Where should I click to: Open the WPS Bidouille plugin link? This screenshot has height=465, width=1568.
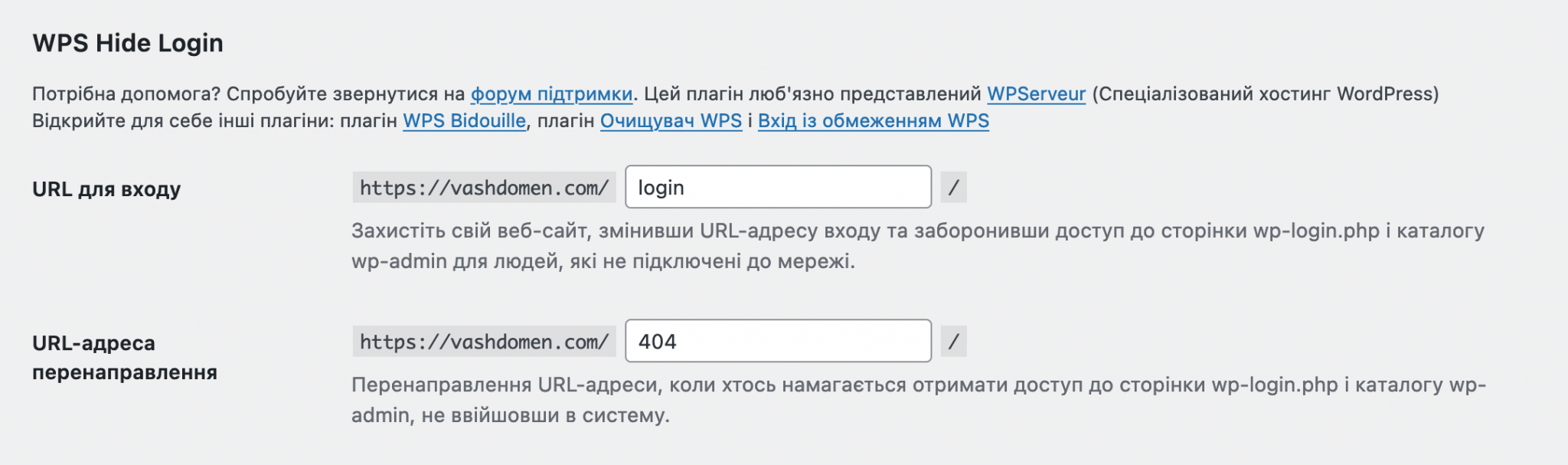click(462, 120)
